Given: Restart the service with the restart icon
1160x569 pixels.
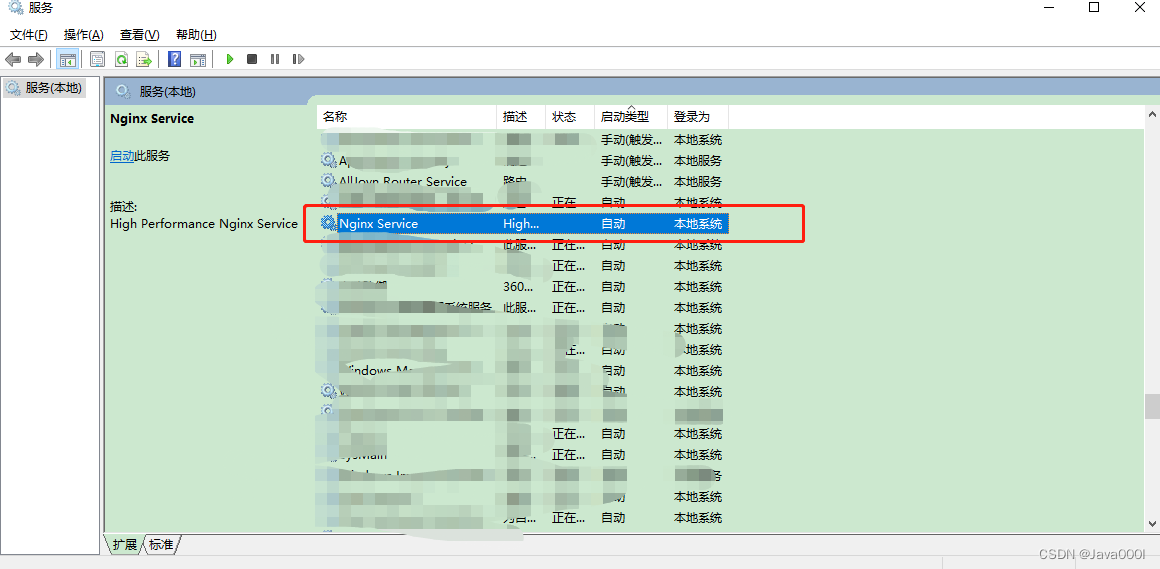Looking at the screenshot, I should point(298,59).
